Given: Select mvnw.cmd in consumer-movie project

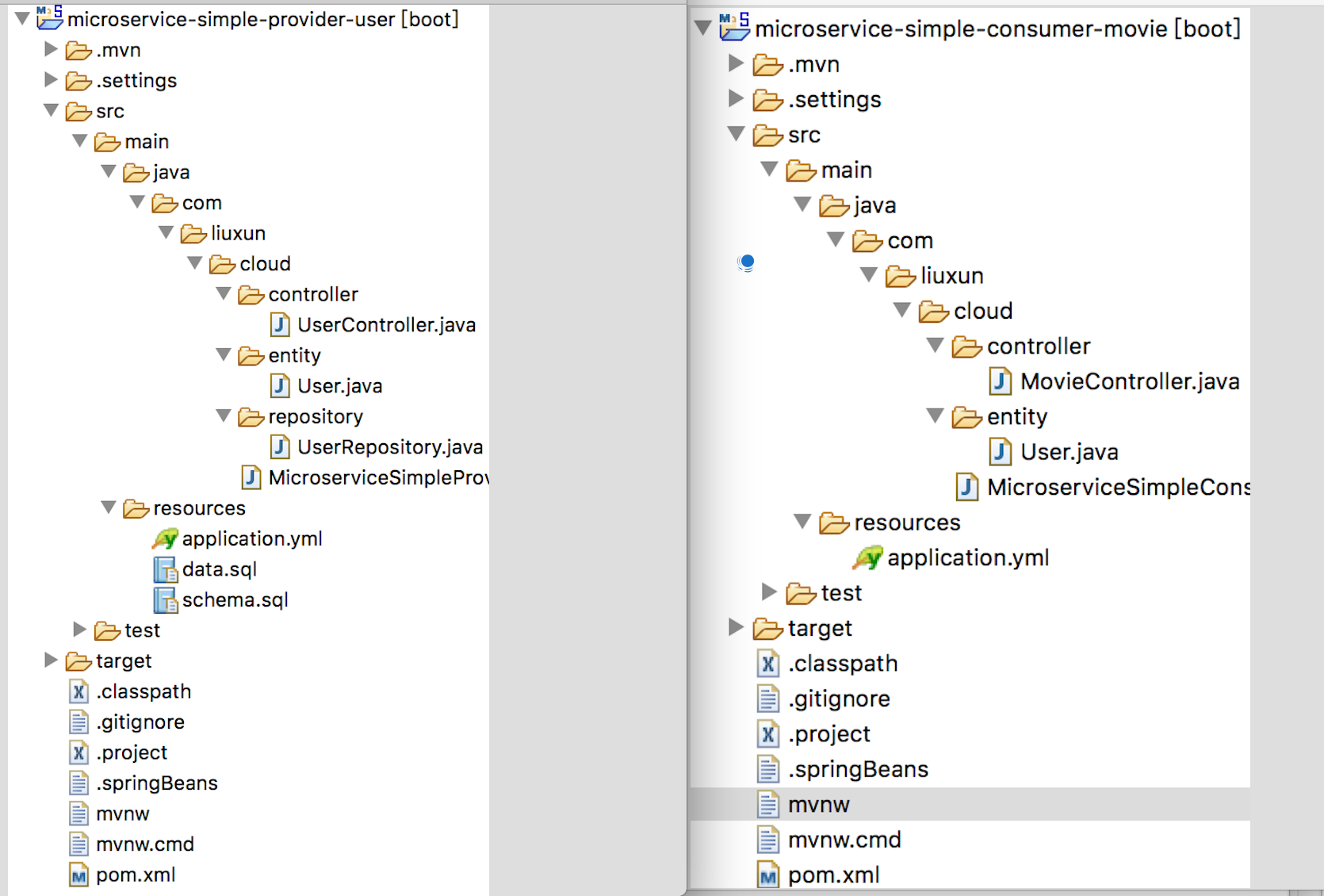Looking at the screenshot, I should click(844, 840).
